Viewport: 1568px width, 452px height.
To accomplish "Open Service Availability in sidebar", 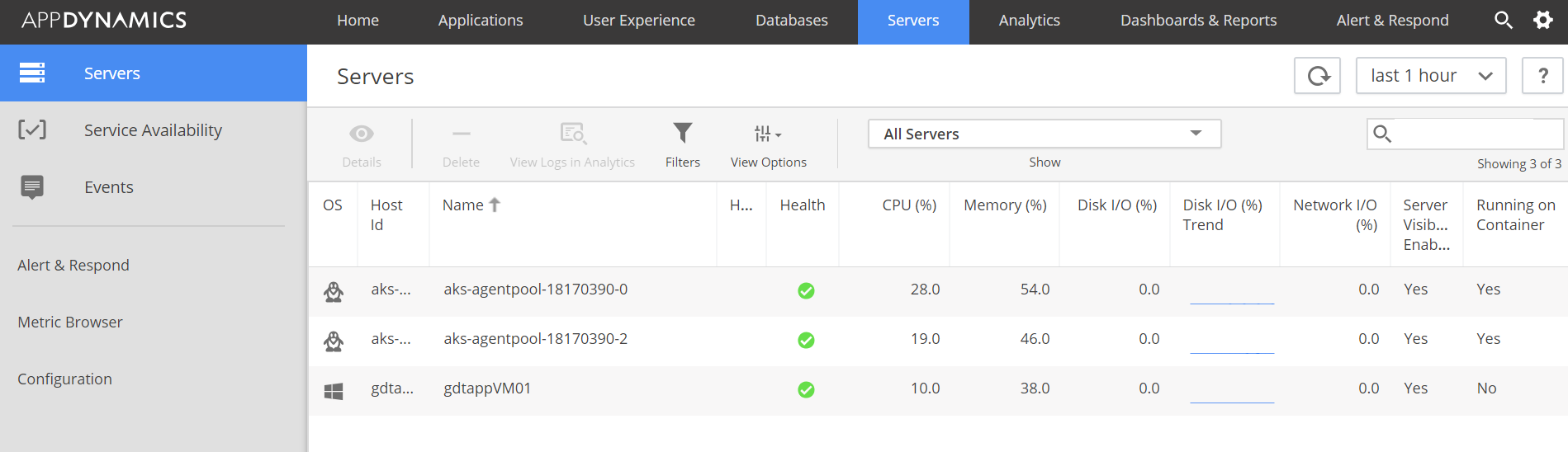I will click(154, 129).
